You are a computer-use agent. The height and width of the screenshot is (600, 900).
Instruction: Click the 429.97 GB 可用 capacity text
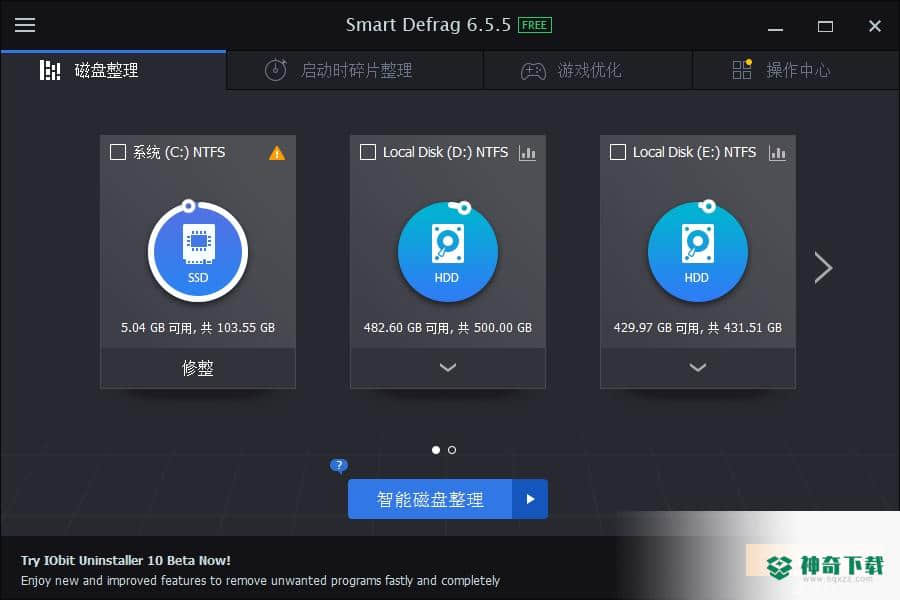pos(697,328)
